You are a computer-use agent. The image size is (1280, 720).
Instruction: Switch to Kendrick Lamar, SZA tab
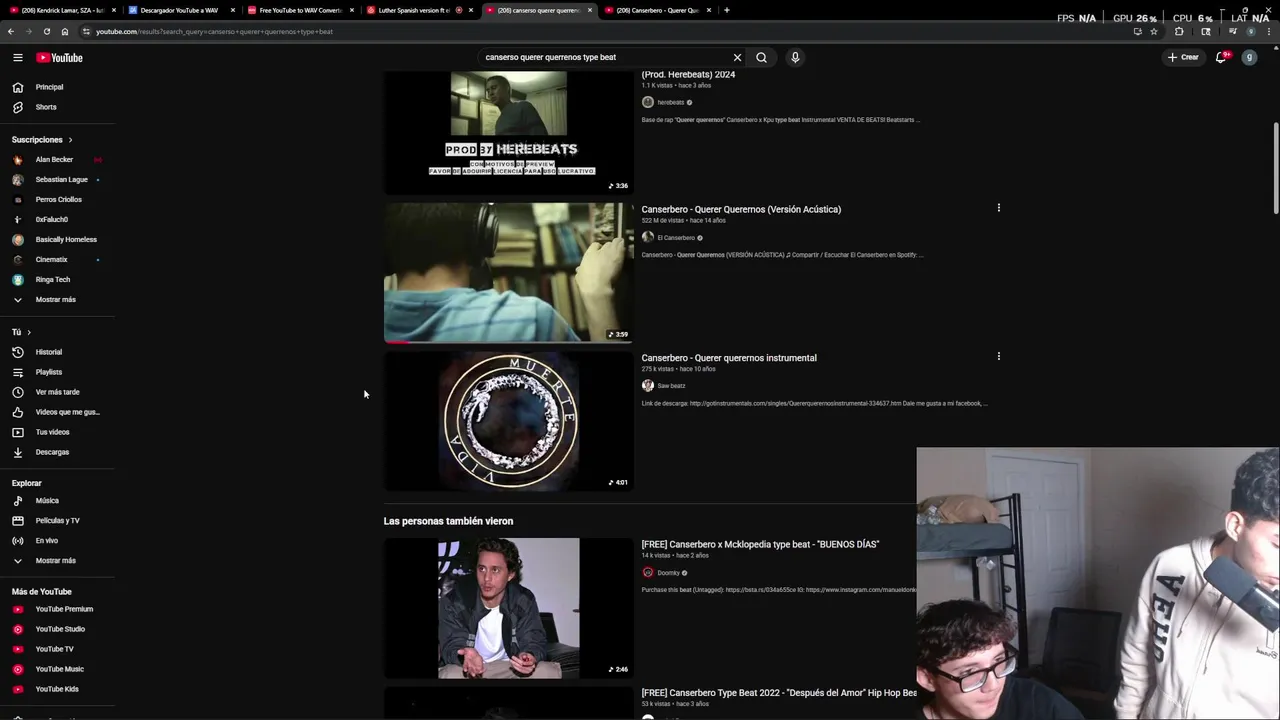(x=62, y=10)
